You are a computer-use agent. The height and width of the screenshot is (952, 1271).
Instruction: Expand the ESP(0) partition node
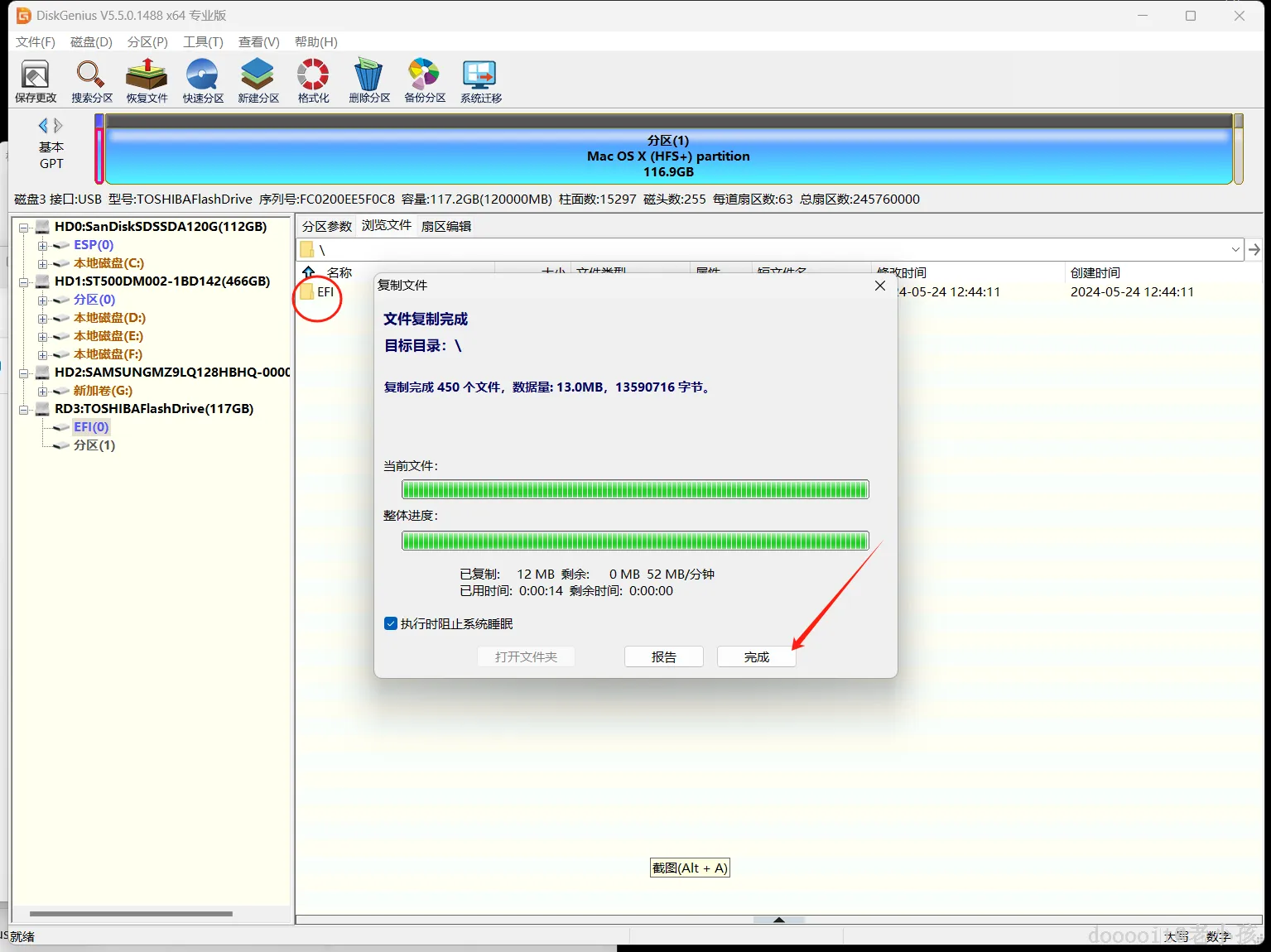click(42, 245)
